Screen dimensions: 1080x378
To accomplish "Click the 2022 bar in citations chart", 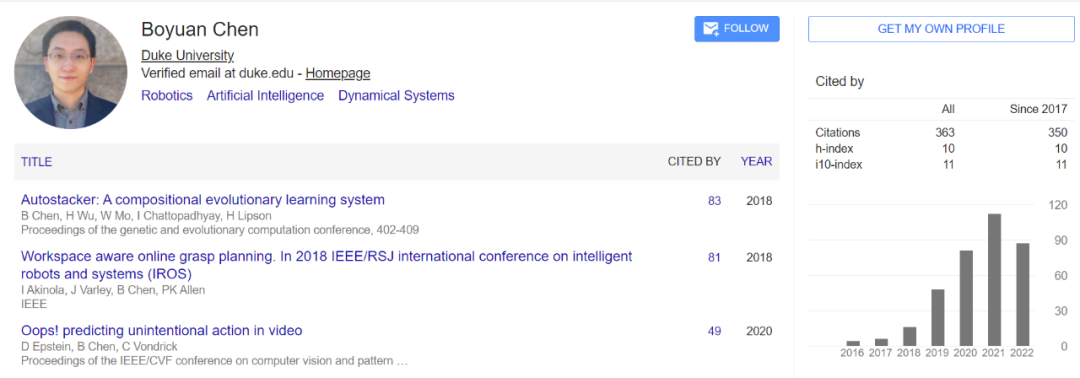I will 1023,295.
